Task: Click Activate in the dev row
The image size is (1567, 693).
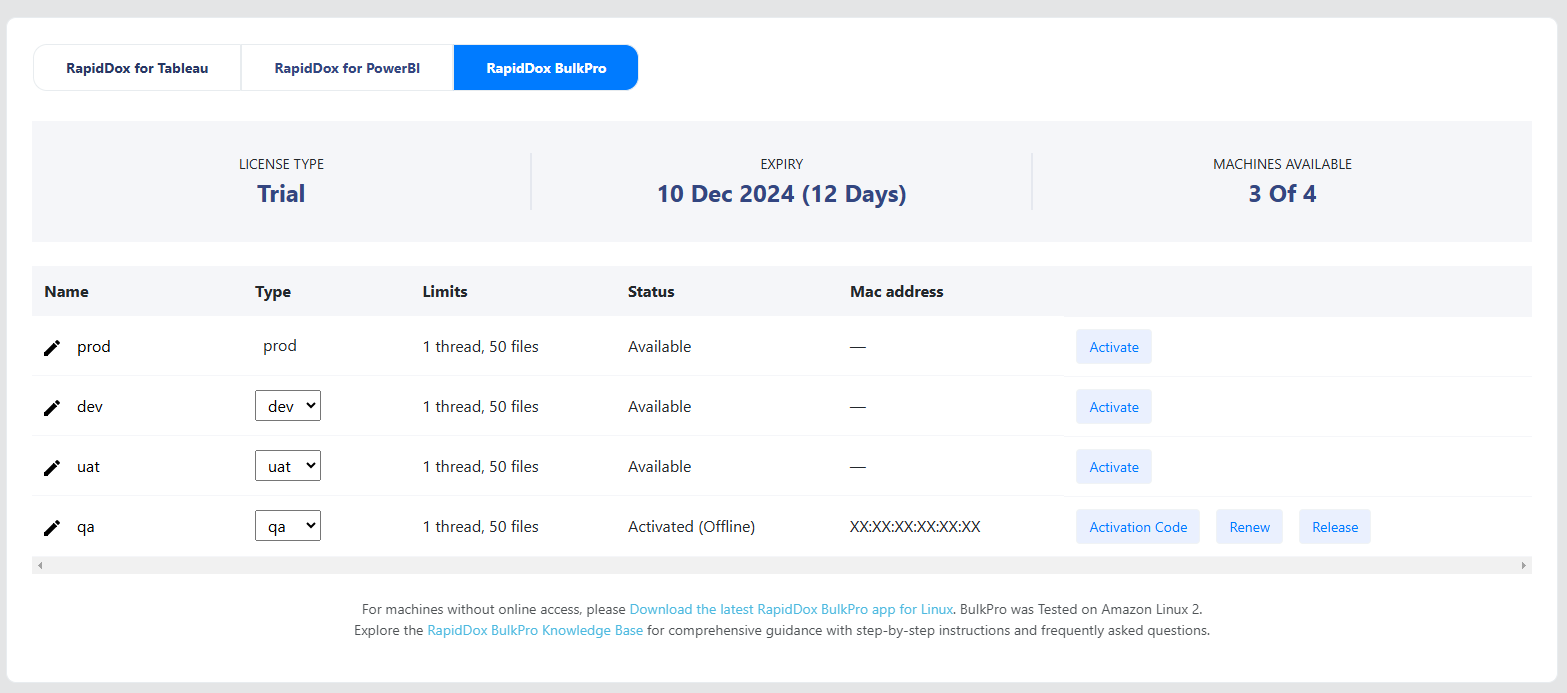Action: (1114, 407)
